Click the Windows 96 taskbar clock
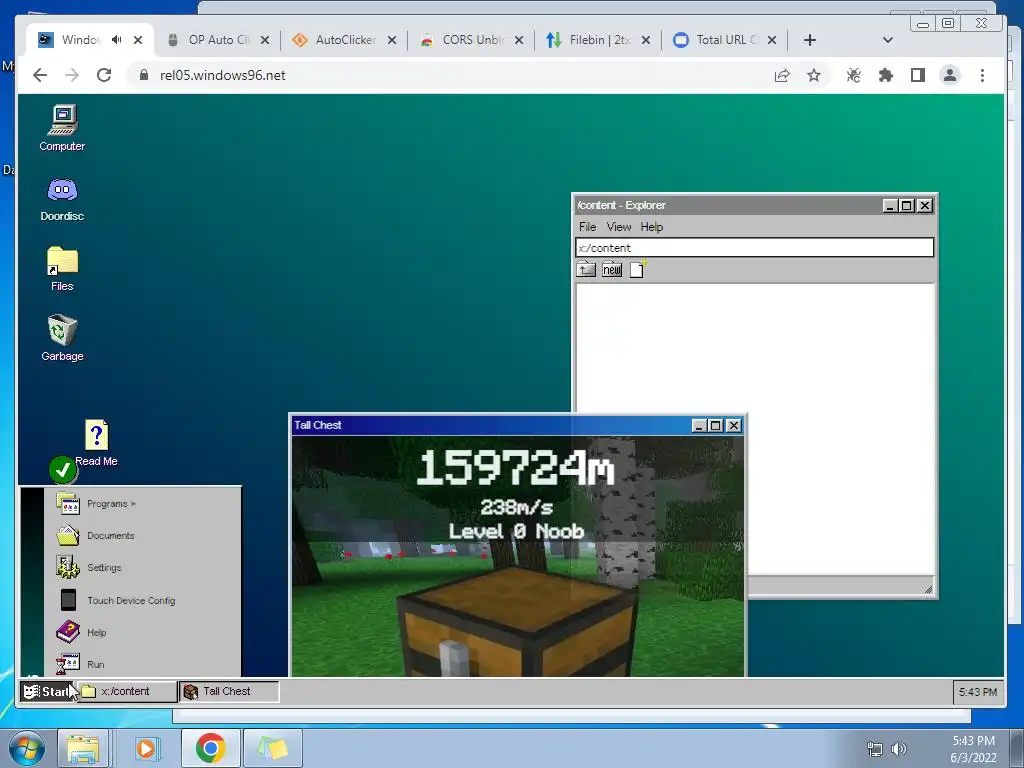The height and width of the screenshot is (768, 1024). [x=978, y=692]
